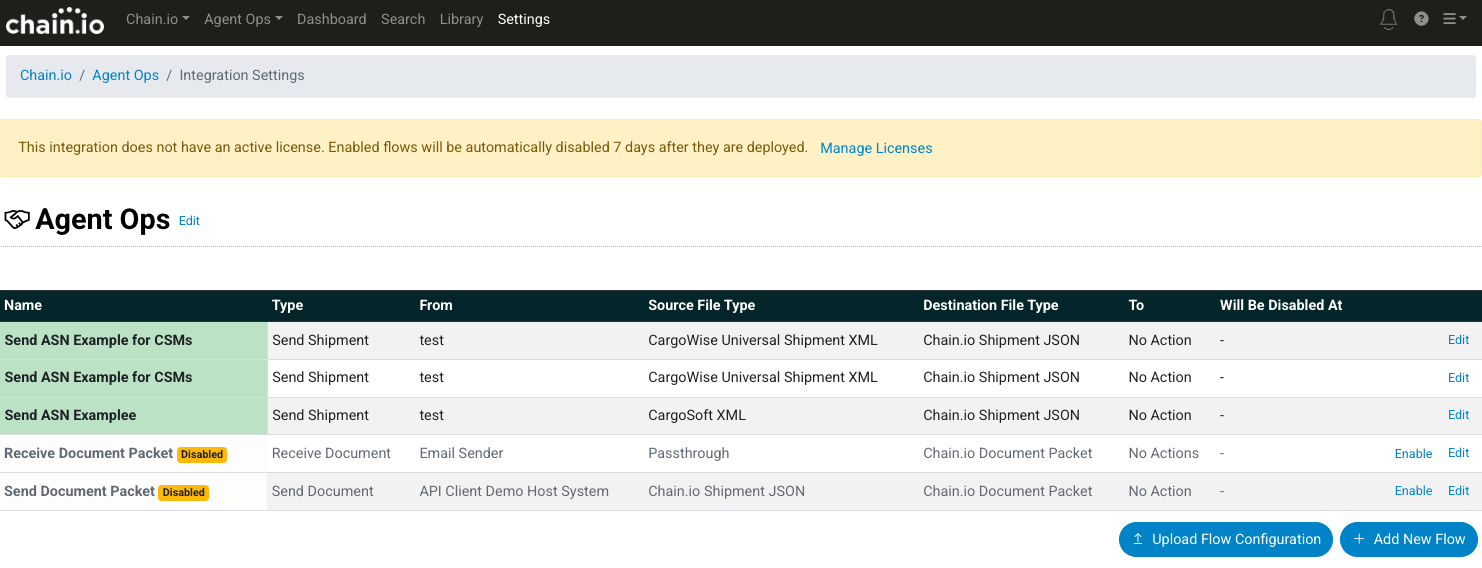The image size is (1482, 568).
Task: Edit the first Send ASN Example for CSMs flow
Action: 1458,340
